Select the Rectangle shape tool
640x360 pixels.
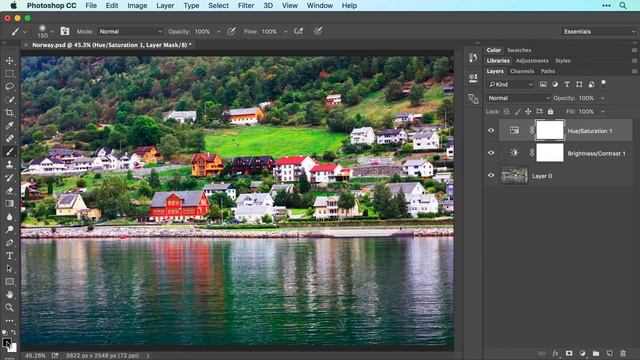(x=9, y=282)
